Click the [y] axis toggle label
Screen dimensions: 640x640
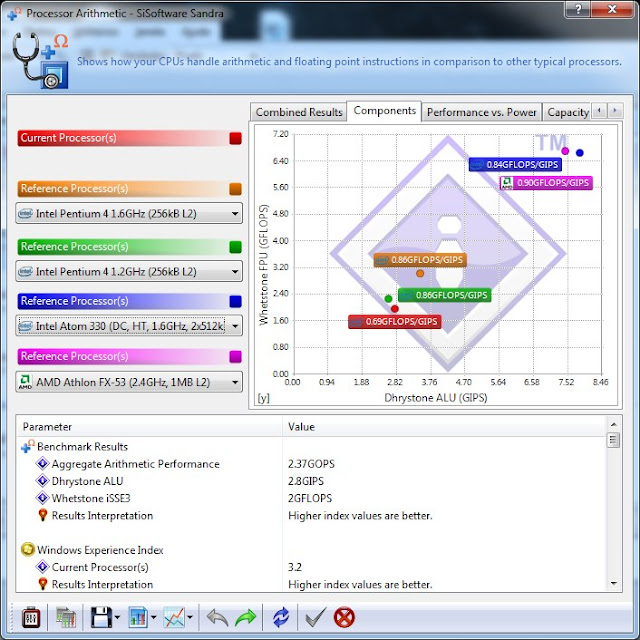click(x=263, y=398)
